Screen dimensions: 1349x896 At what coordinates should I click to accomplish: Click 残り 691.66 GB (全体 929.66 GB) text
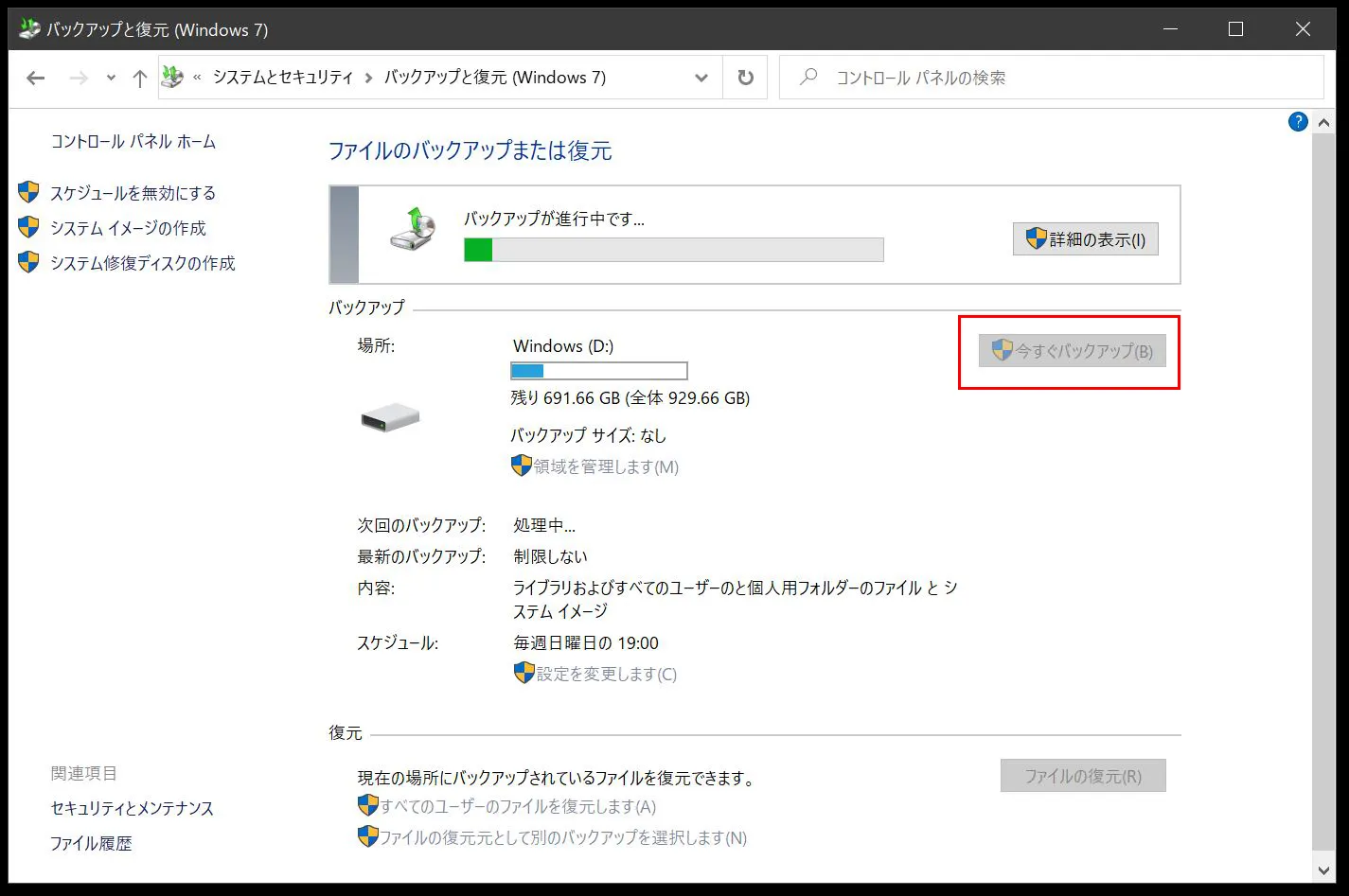[630, 397]
